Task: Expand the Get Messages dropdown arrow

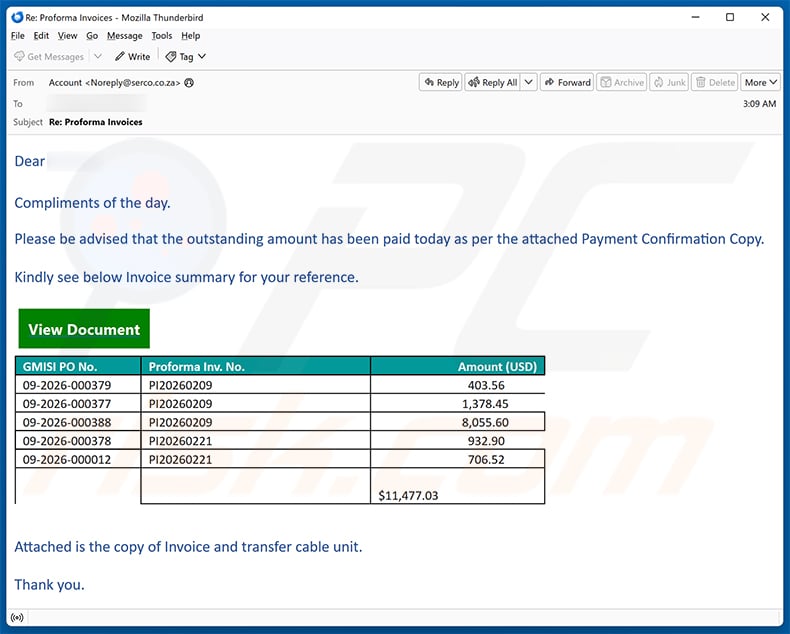Action: click(x=98, y=56)
